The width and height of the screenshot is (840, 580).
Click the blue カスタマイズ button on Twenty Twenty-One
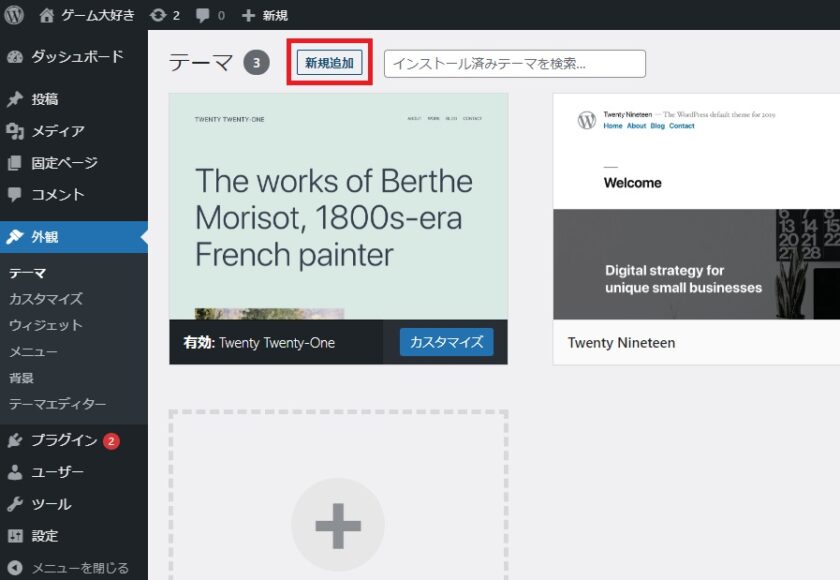pos(446,342)
